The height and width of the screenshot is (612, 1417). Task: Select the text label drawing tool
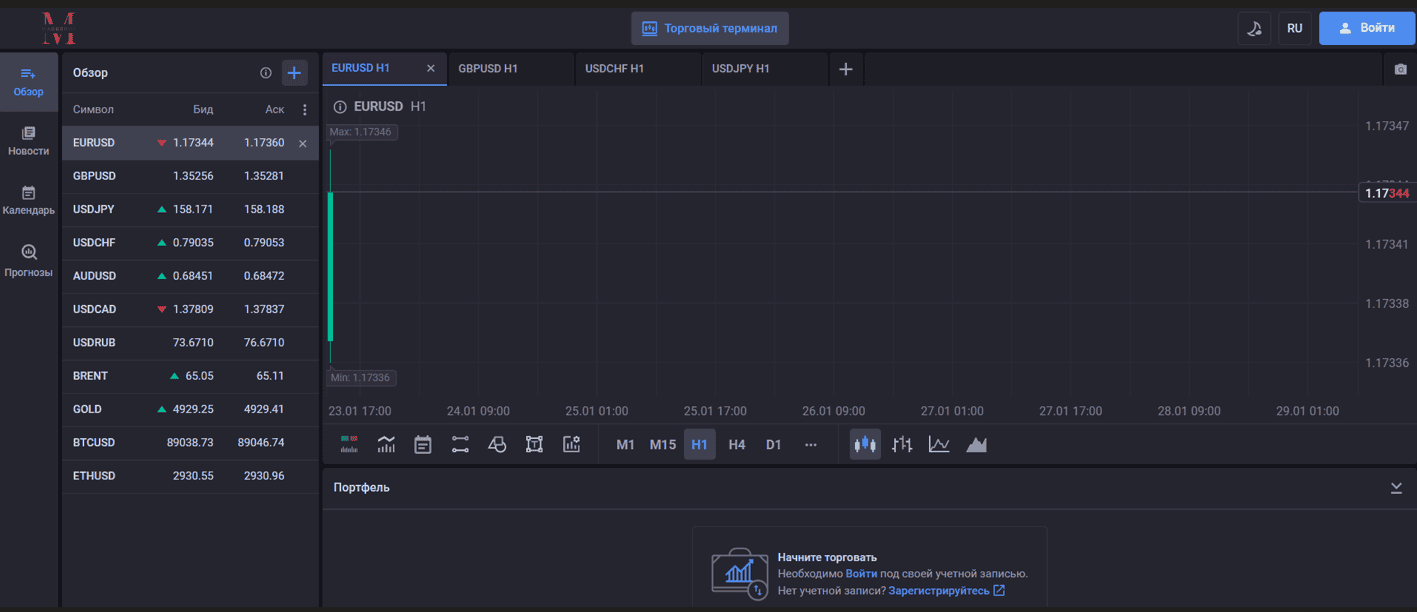pos(534,445)
